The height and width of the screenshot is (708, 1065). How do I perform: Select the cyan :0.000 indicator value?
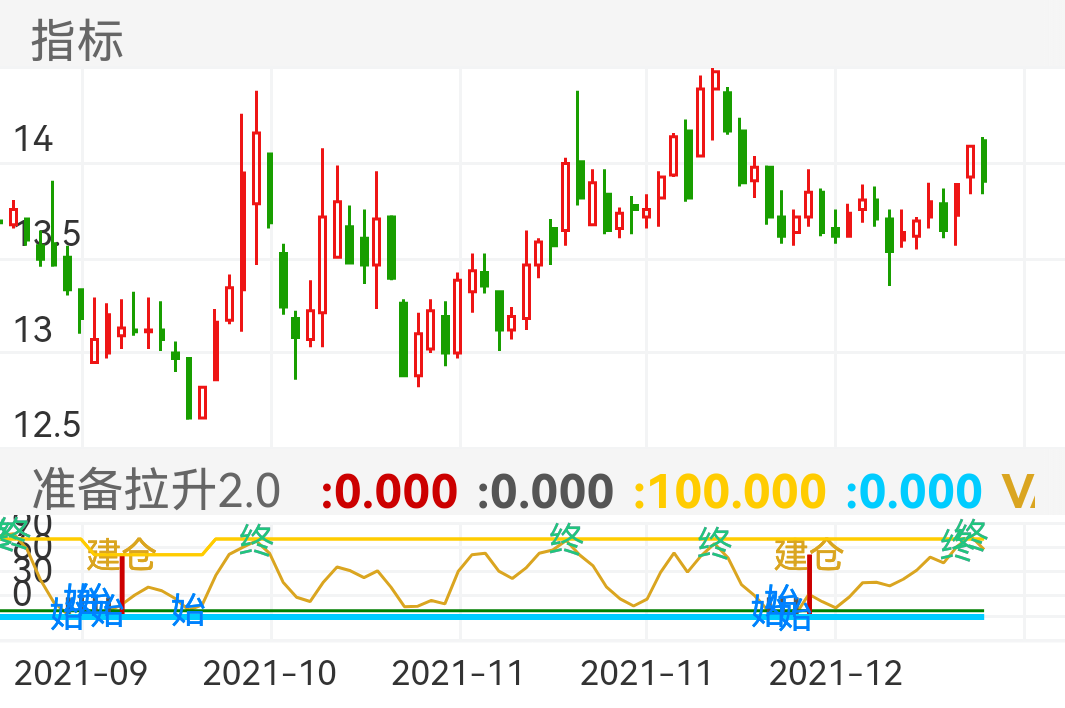click(x=914, y=491)
